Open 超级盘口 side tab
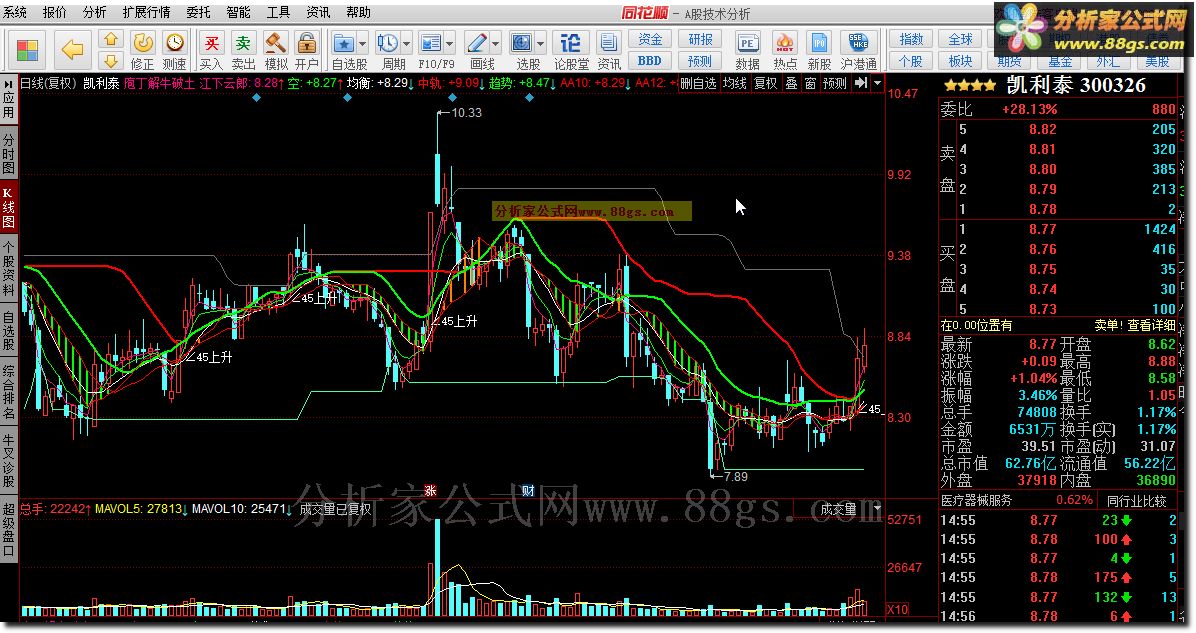 8,529
